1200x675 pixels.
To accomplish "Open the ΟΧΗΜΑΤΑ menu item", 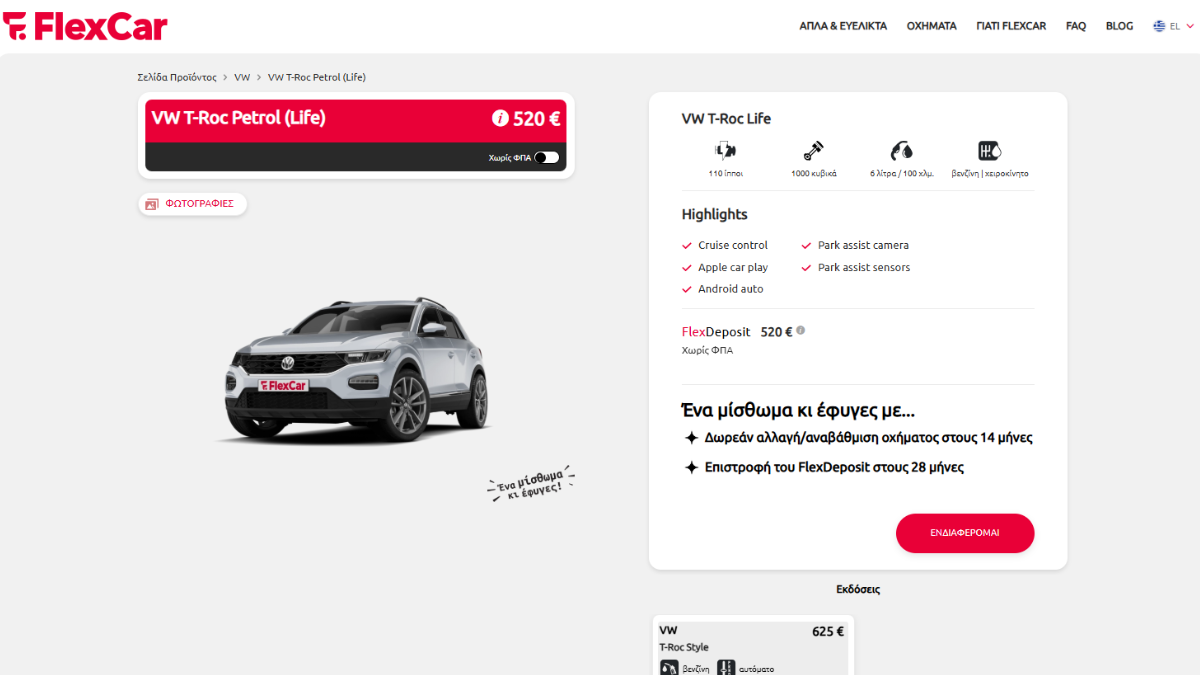I will [x=931, y=26].
